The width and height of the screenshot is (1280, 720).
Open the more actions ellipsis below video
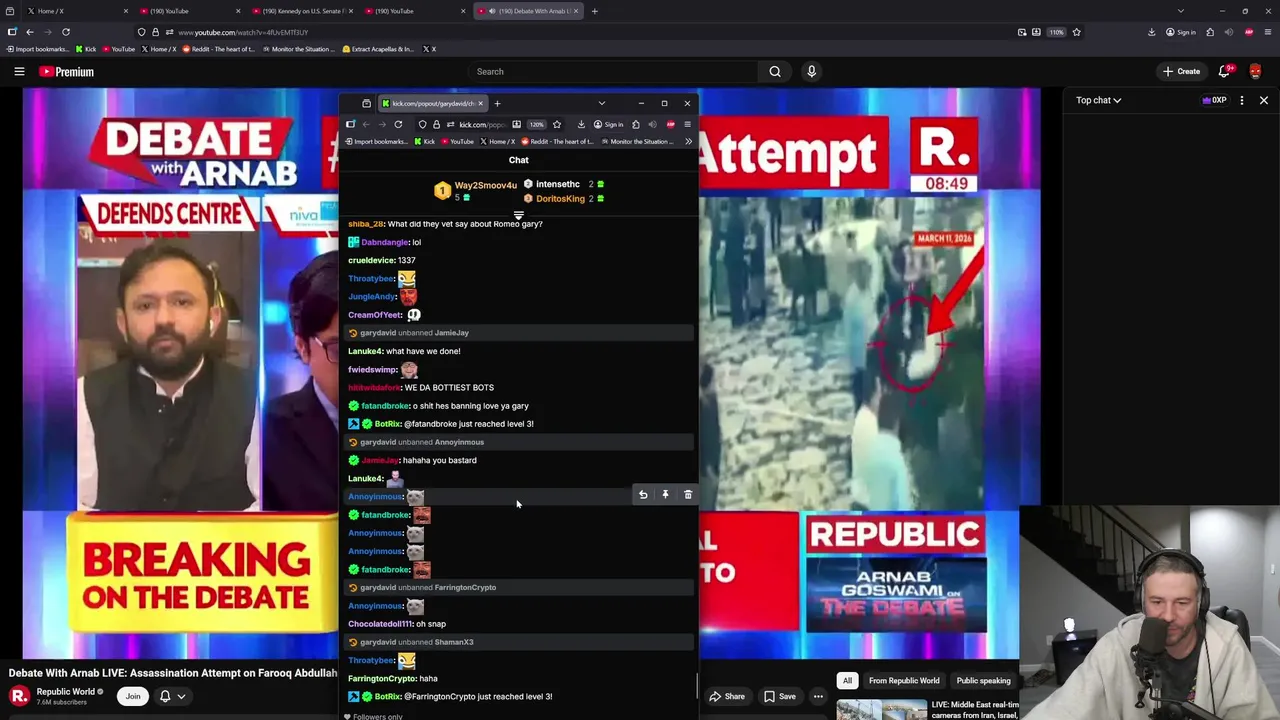coord(818,696)
